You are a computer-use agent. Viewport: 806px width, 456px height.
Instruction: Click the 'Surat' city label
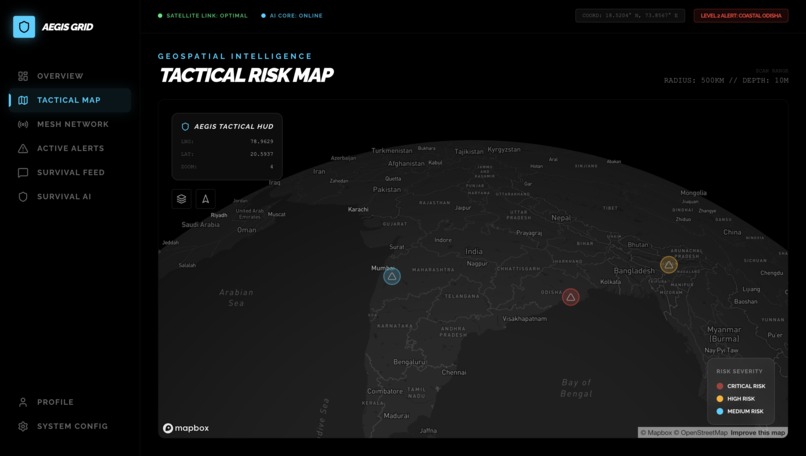[x=396, y=247]
